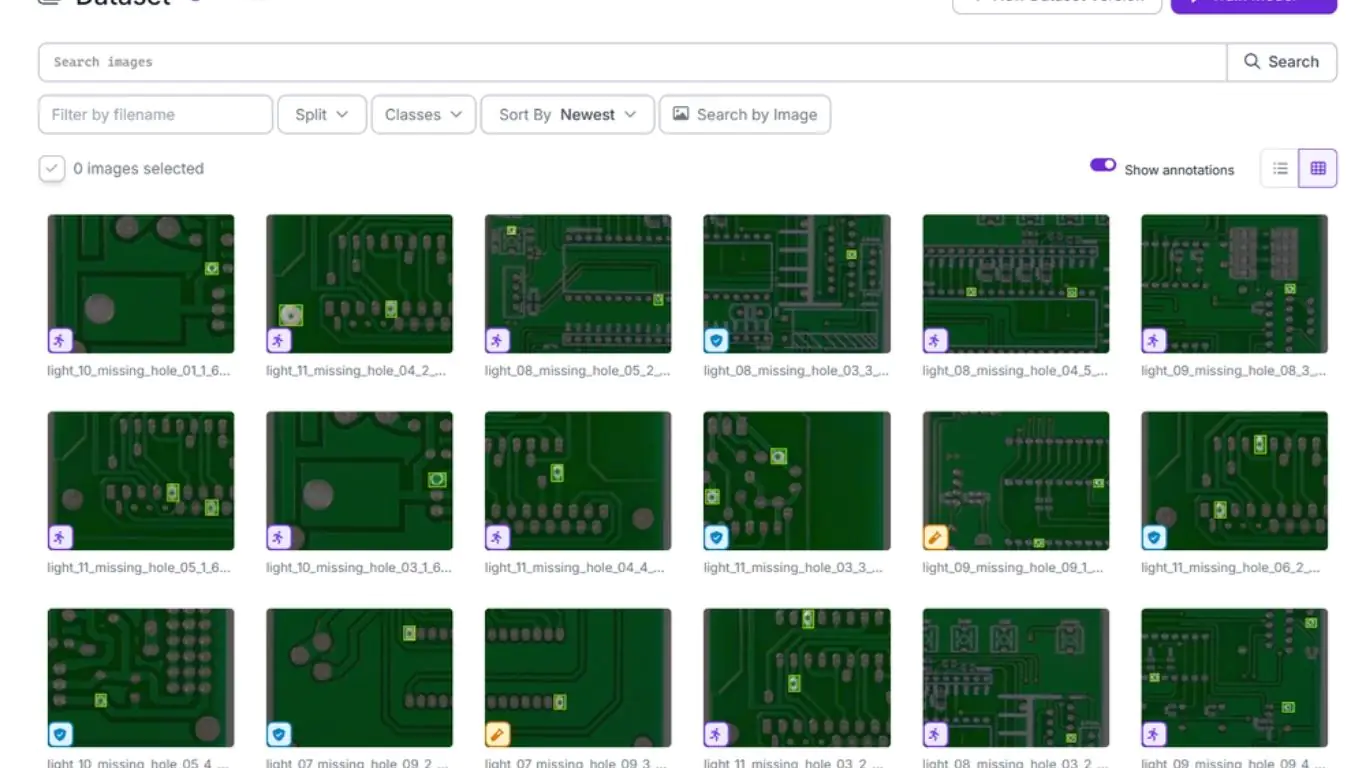Viewport: 1366px width, 768px height.
Task: Click the Train Model button
Action: [x=1253, y=3]
